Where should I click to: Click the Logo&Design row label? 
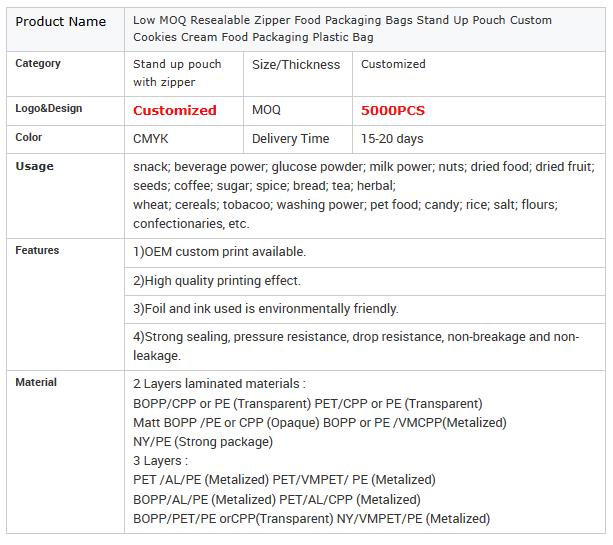click(48, 108)
